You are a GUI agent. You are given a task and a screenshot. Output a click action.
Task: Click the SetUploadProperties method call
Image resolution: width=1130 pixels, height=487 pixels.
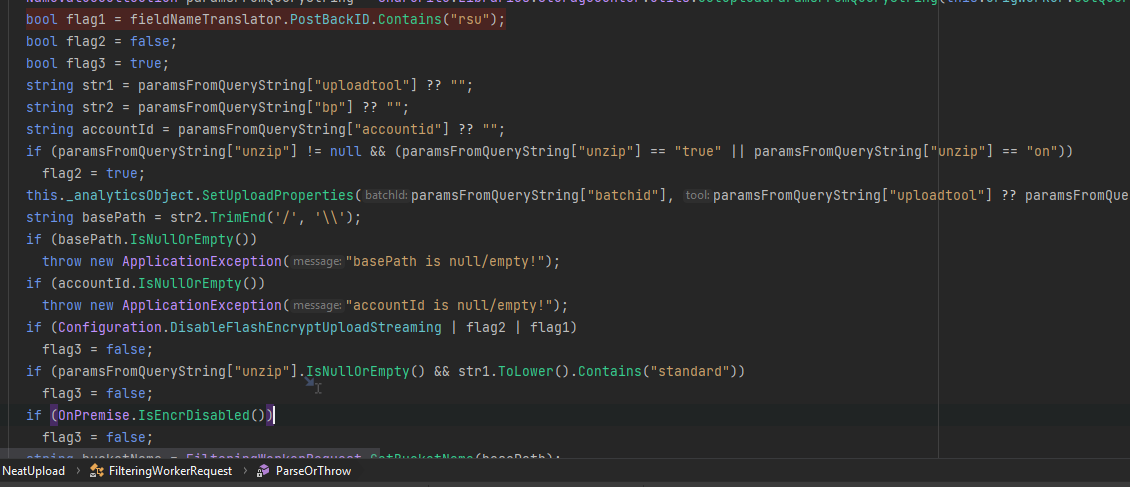tap(277, 195)
